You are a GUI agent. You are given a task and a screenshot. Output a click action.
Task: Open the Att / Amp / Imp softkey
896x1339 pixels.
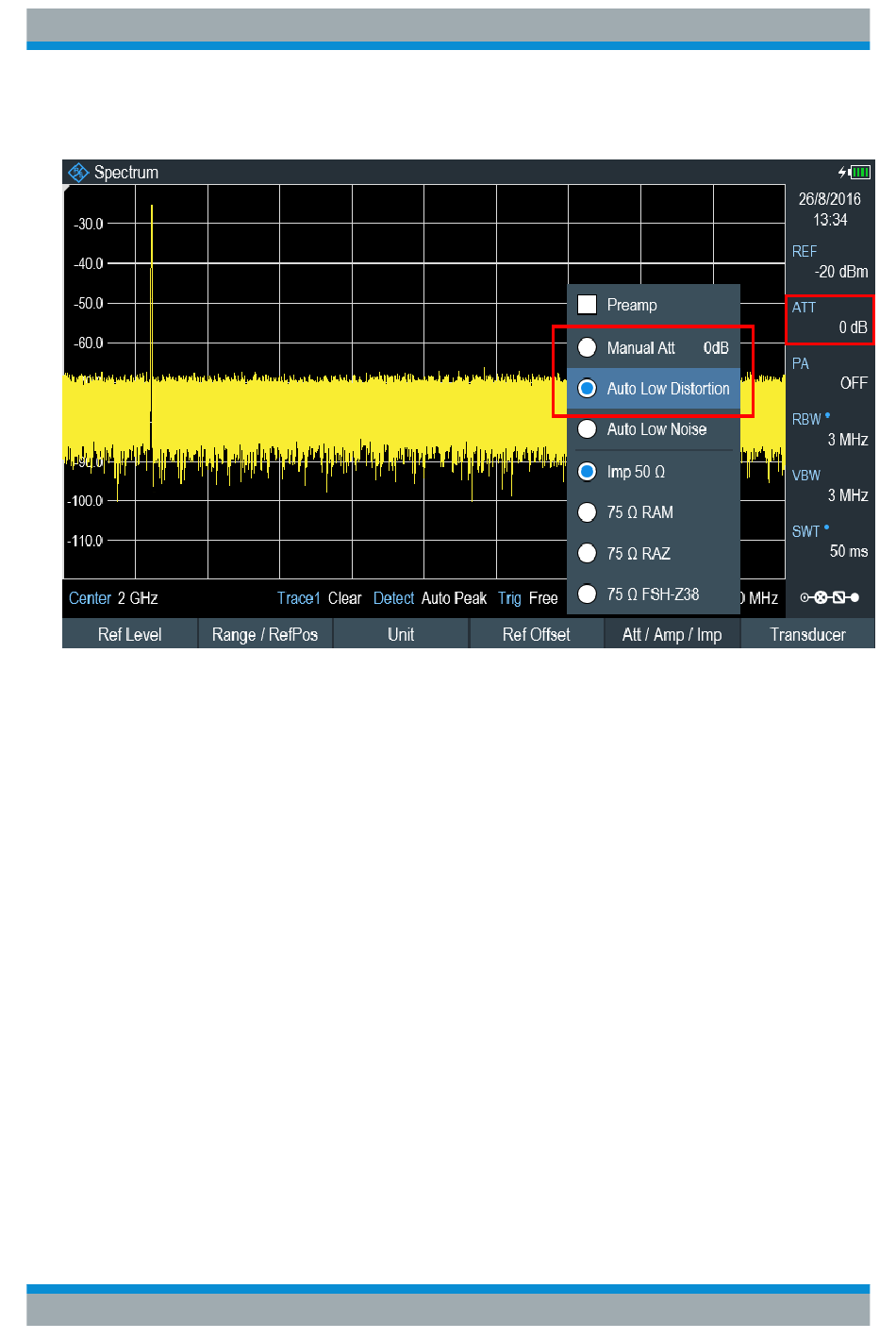coord(672,634)
